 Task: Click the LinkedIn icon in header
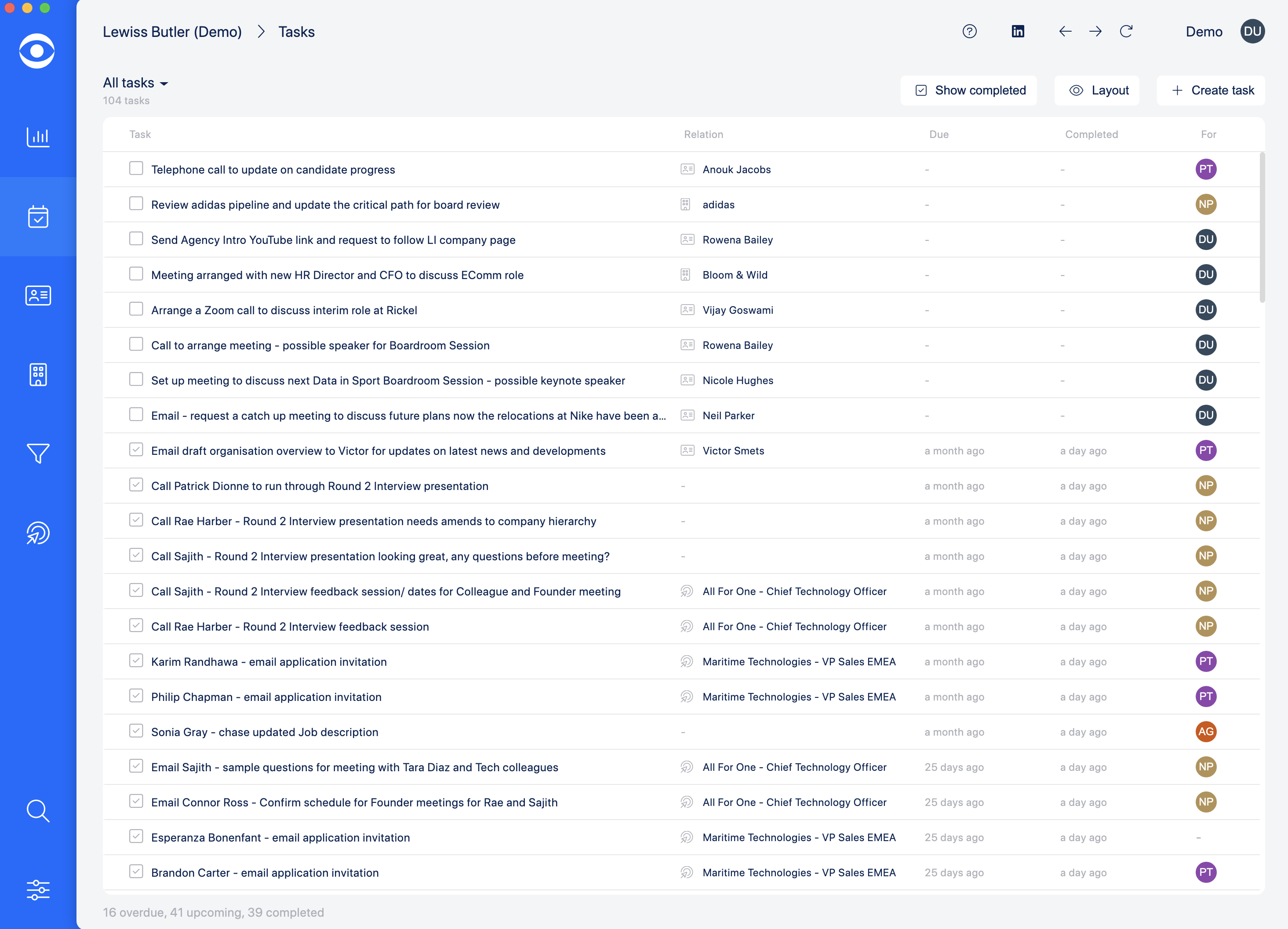click(1018, 31)
